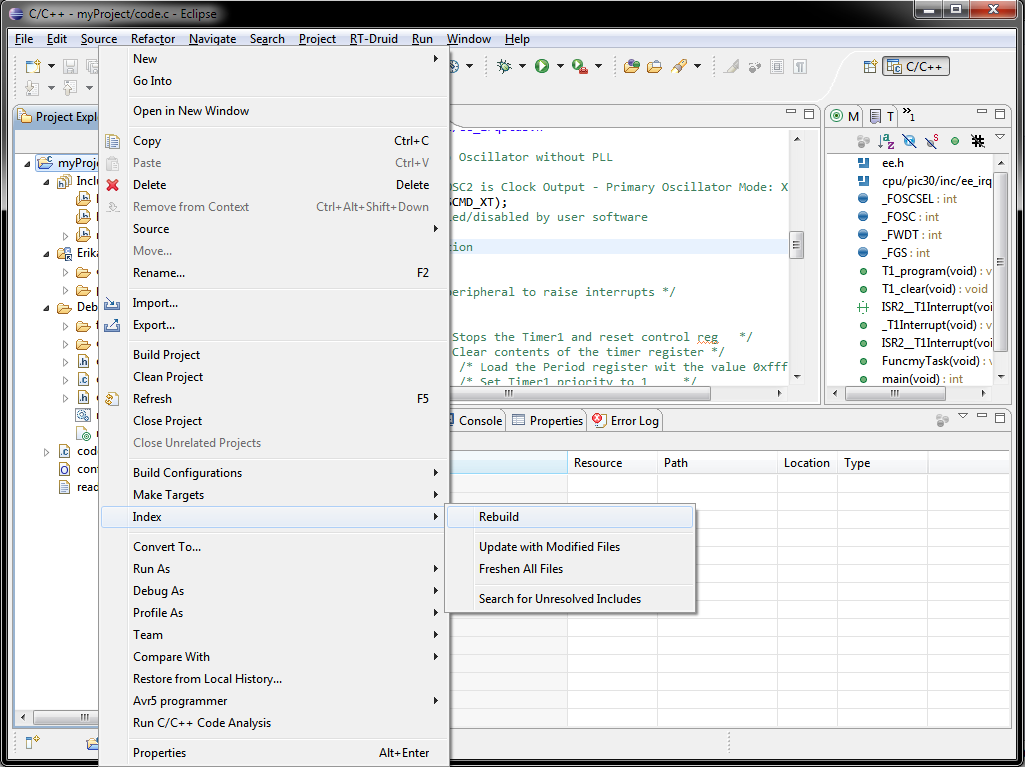
Task: Select "ee.h" include in Outline
Action: click(x=892, y=163)
